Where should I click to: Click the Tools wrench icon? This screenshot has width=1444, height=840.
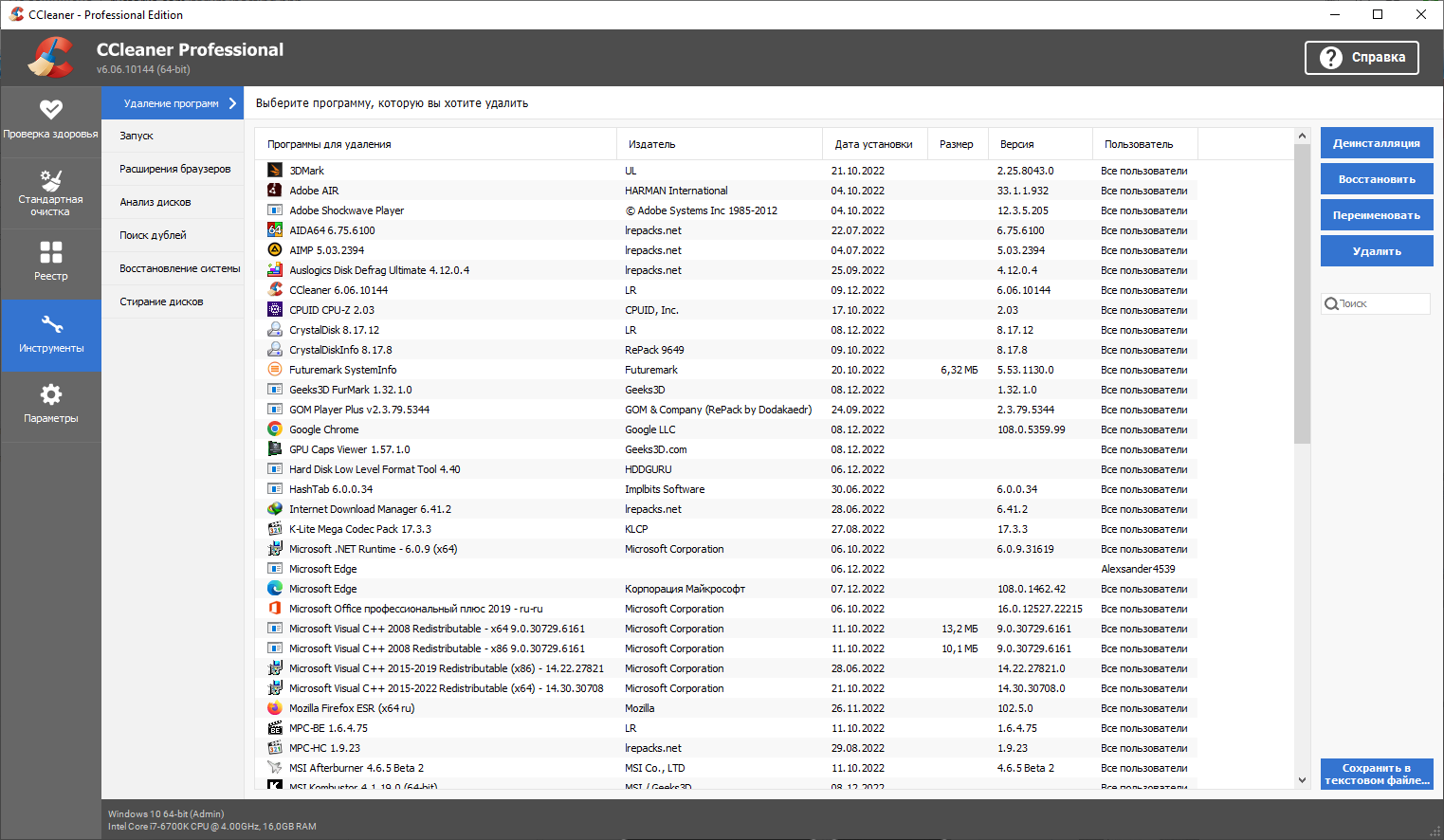pyautogui.click(x=51, y=324)
